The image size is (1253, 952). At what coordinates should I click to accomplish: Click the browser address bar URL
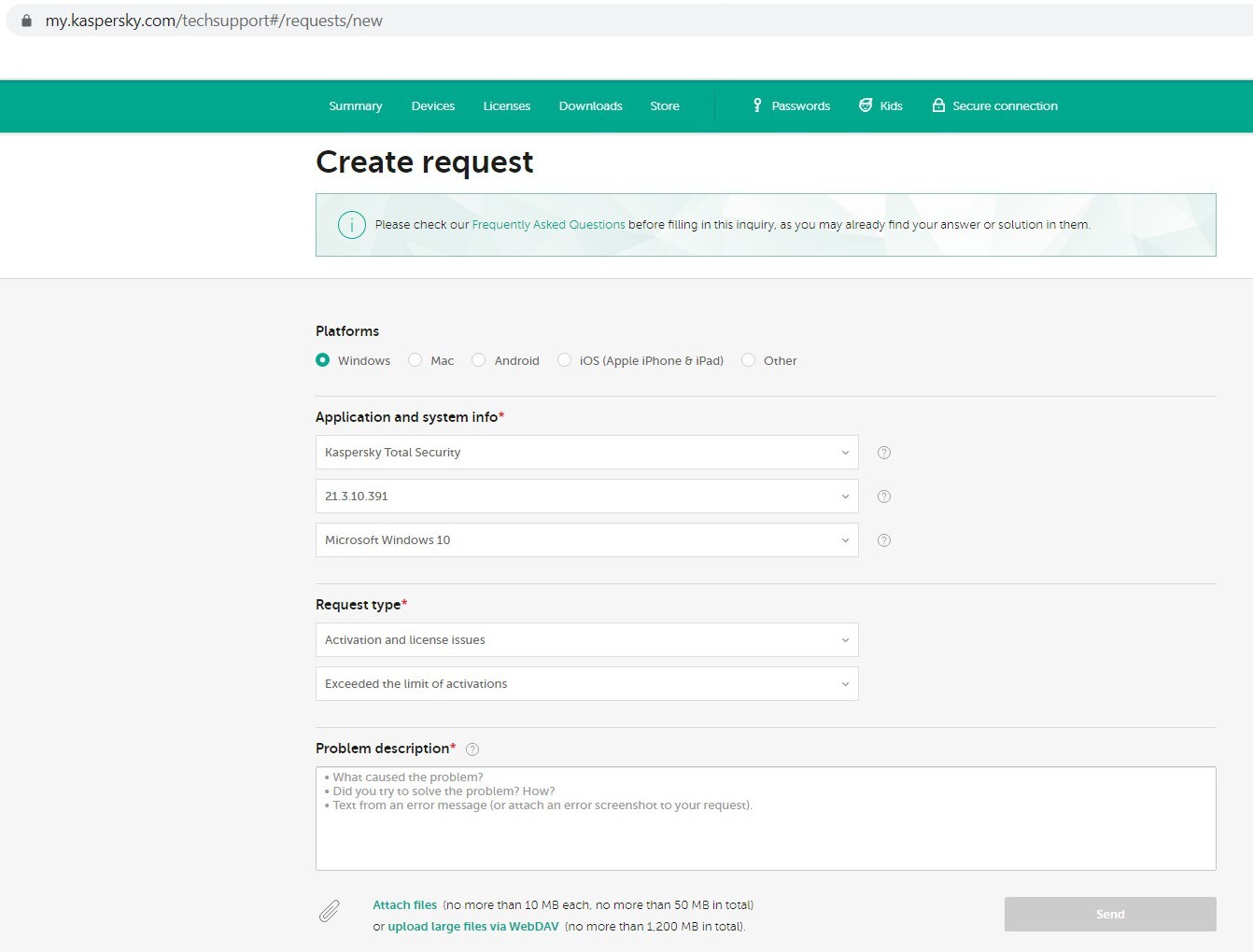click(x=214, y=21)
